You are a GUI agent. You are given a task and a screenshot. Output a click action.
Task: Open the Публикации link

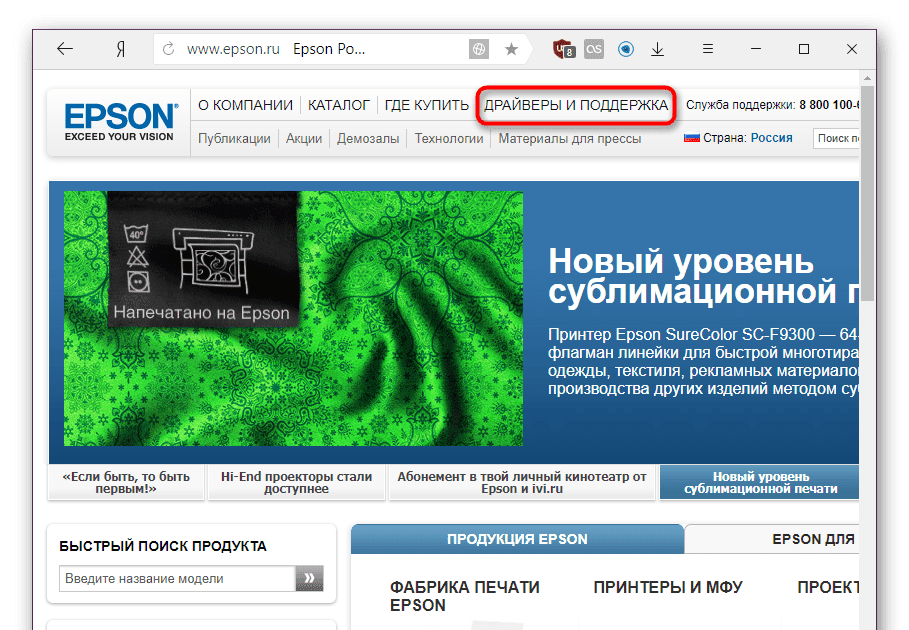pos(234,139)
